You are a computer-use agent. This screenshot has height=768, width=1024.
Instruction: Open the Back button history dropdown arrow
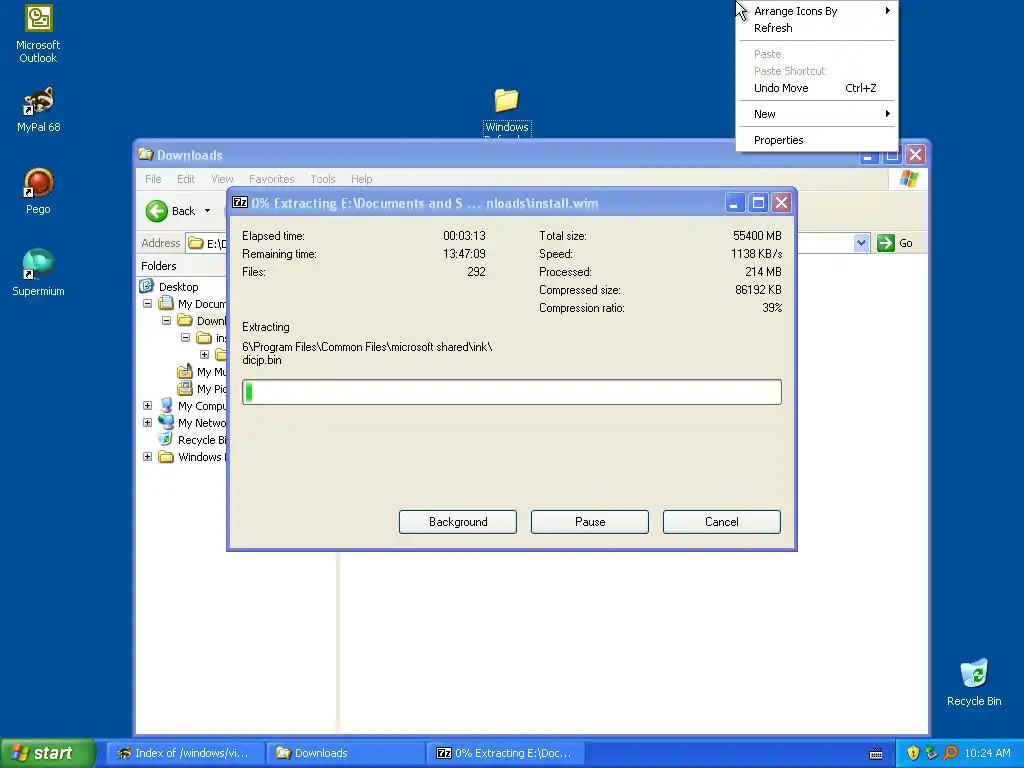coord(208,211)
